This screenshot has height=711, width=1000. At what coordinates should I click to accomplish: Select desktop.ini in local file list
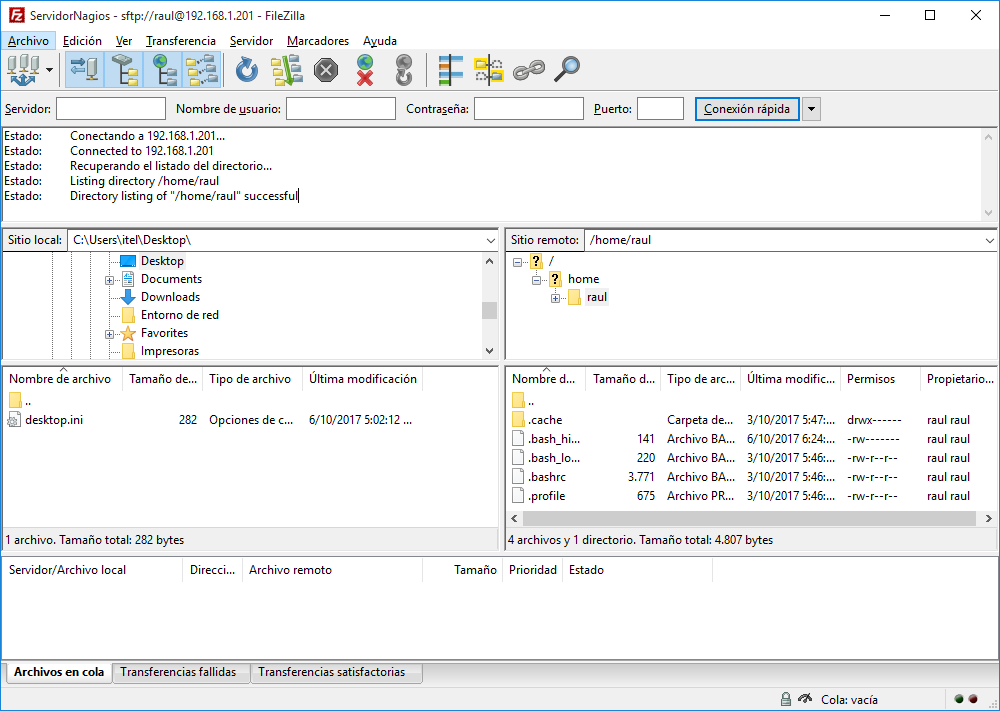(54, 420)
